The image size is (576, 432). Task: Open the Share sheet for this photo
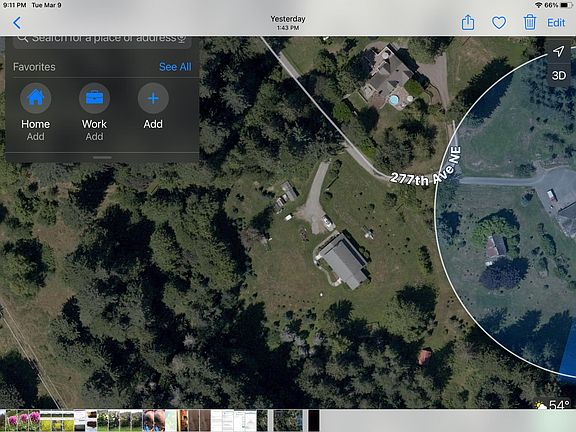468,22
